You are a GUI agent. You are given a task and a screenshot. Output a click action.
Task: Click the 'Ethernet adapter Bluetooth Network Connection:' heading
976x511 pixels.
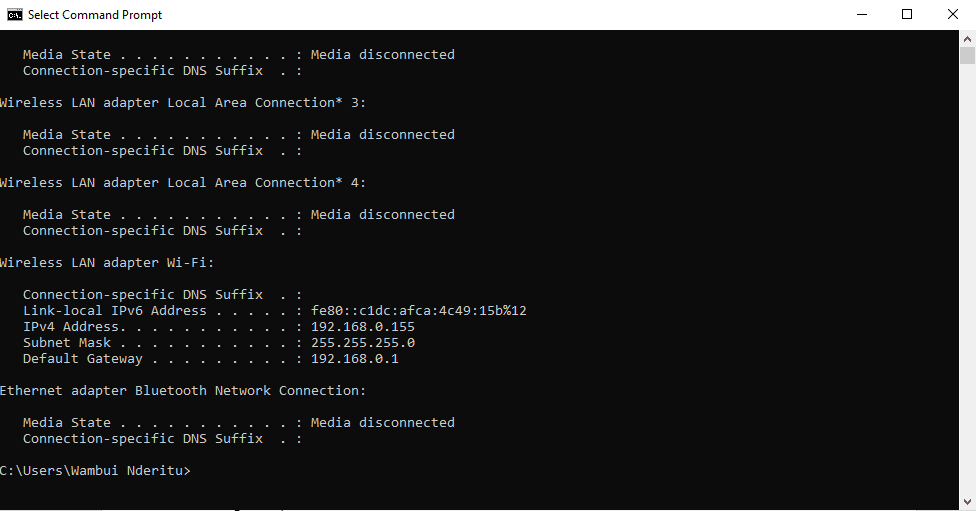[183, 391]
